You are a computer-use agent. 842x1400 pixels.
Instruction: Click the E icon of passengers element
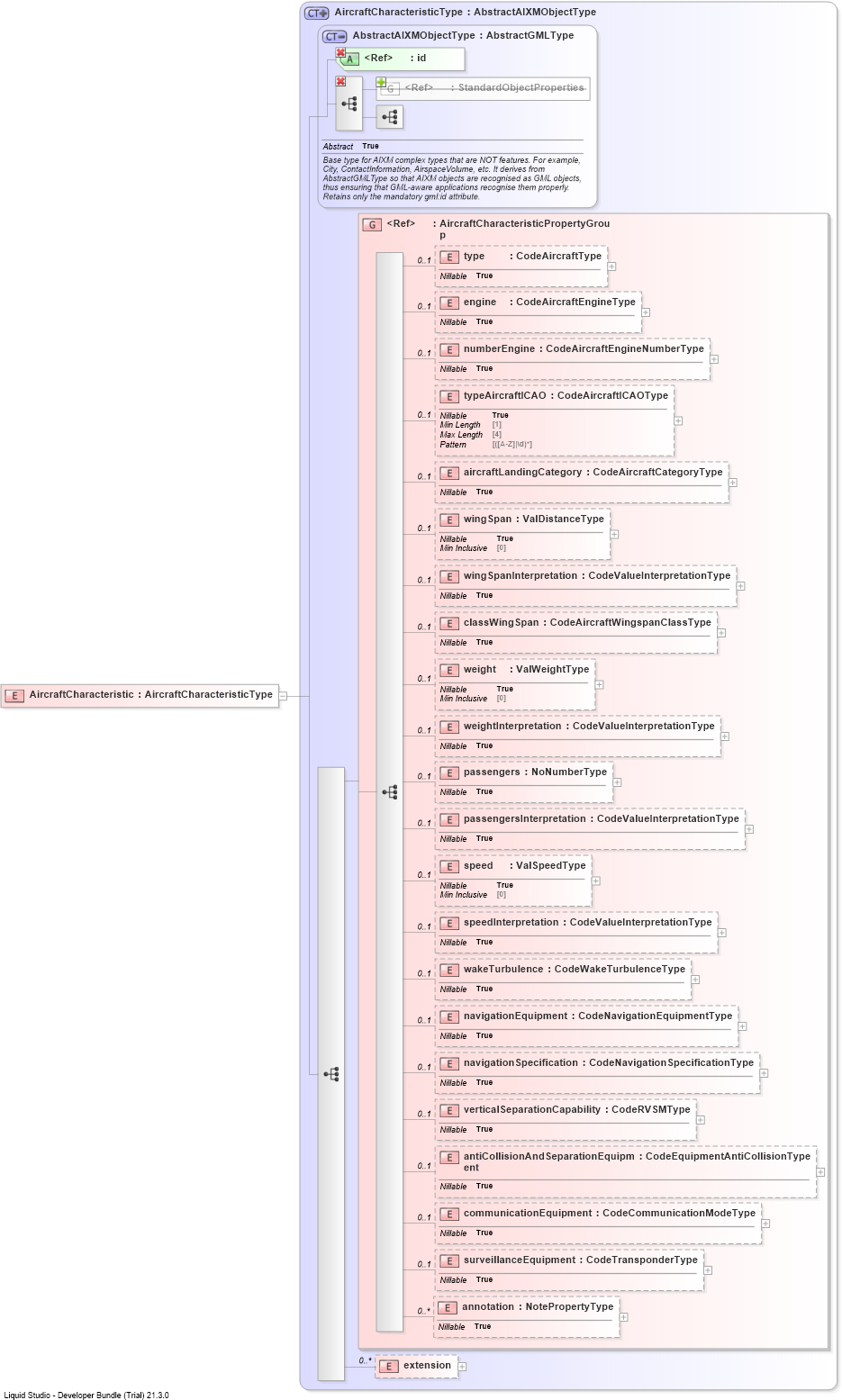tap(449, 772)
